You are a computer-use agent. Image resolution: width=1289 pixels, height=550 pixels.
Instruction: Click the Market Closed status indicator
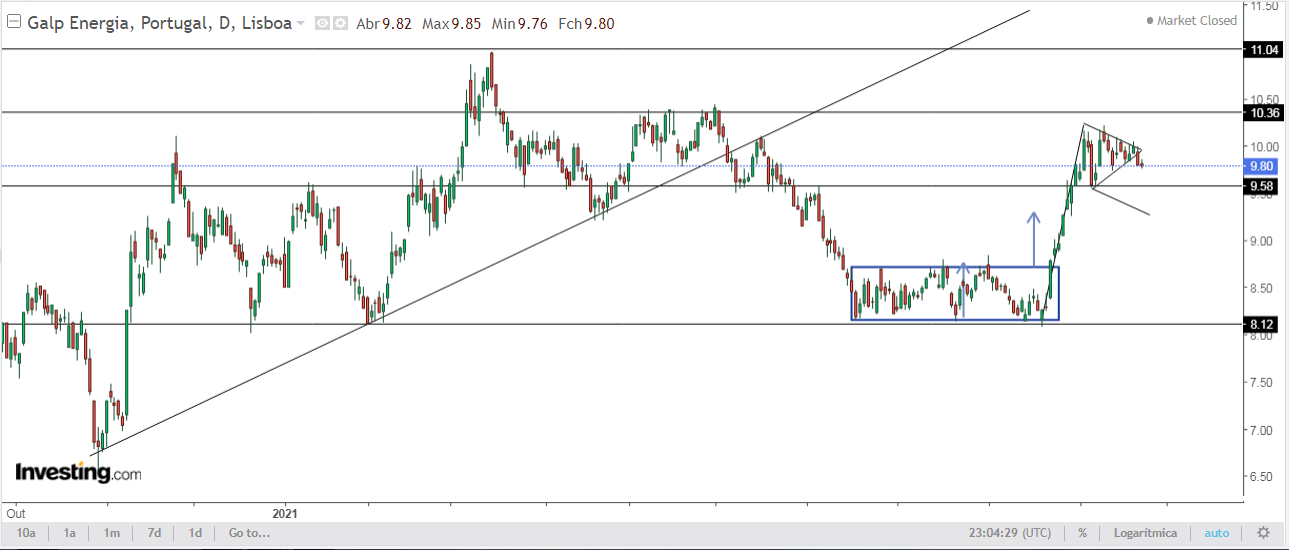[x=1191, y=20]
